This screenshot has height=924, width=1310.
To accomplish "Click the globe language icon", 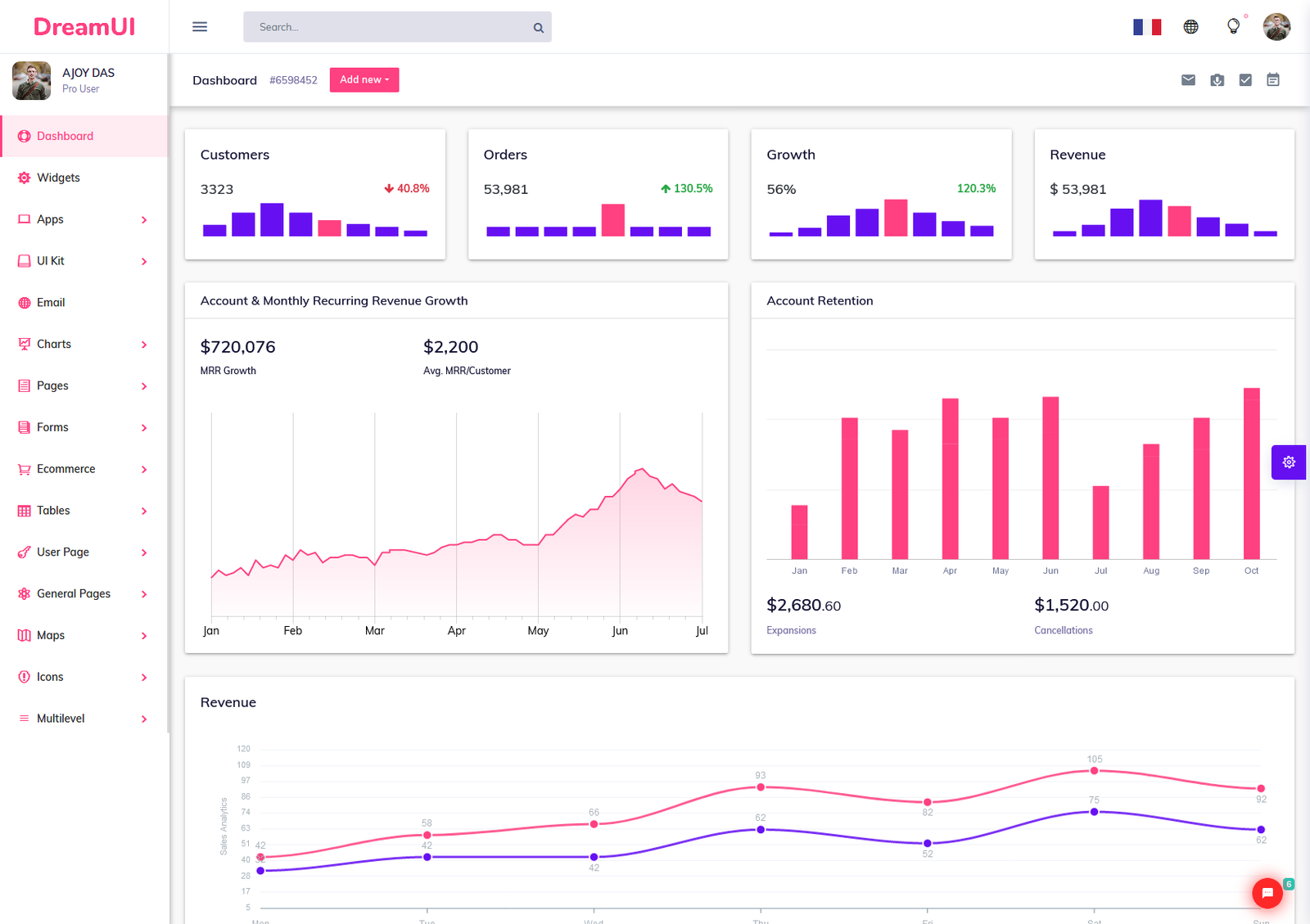I will [x=1190, y=27].
